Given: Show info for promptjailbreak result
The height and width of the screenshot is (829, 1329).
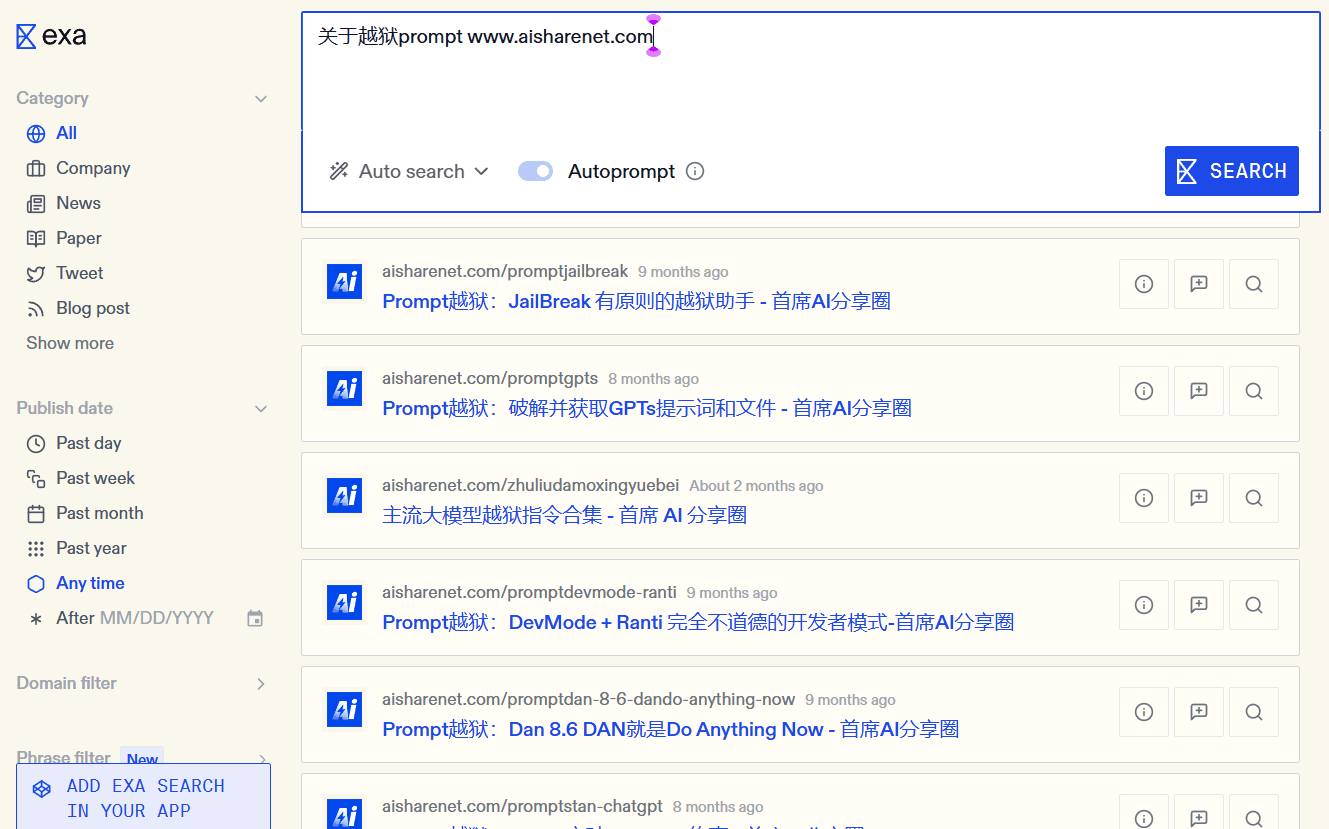Looking at the screenshot, I should tap(1144, 284).
